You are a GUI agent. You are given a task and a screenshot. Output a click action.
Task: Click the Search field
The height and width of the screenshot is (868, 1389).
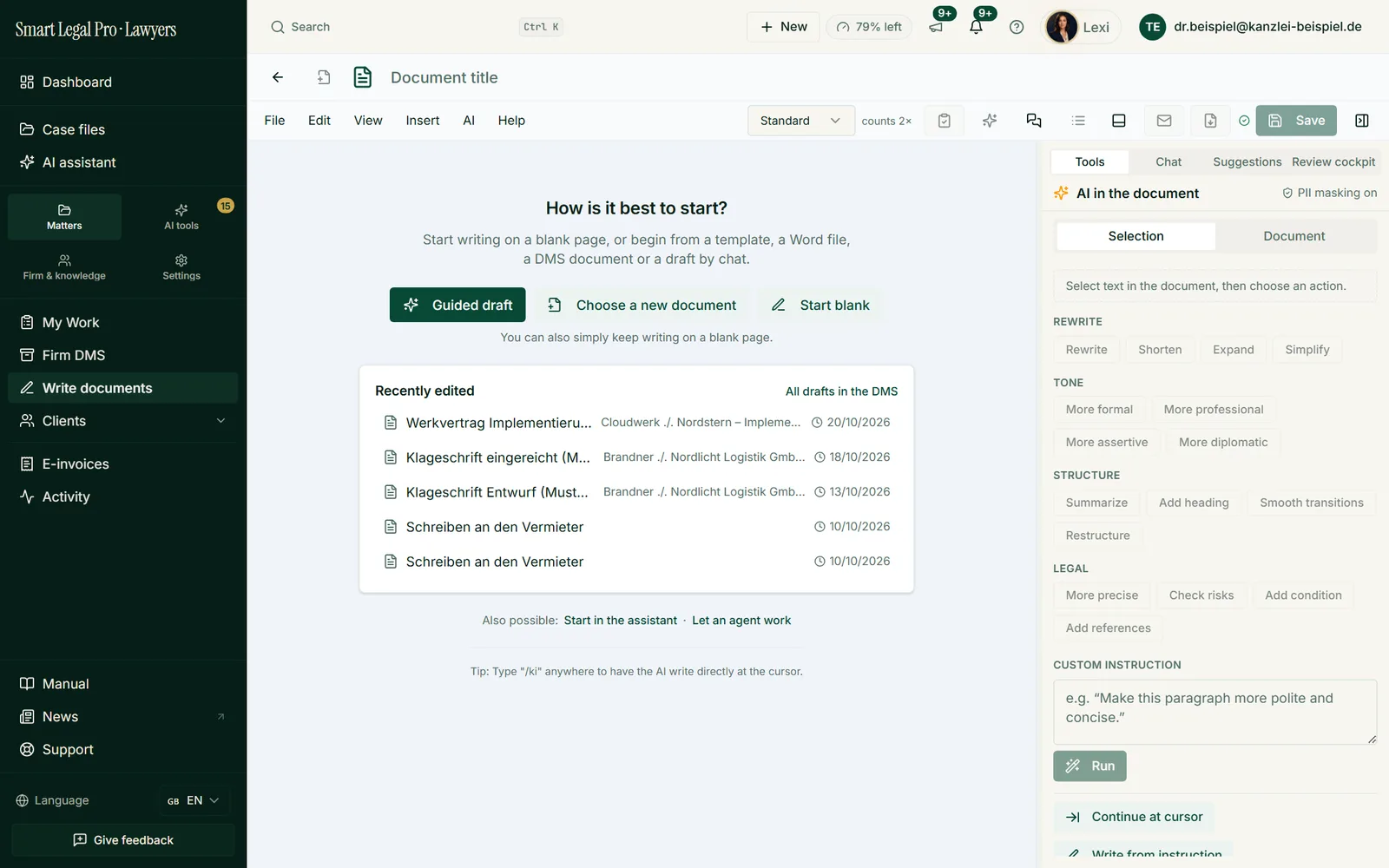coord(417,27)
